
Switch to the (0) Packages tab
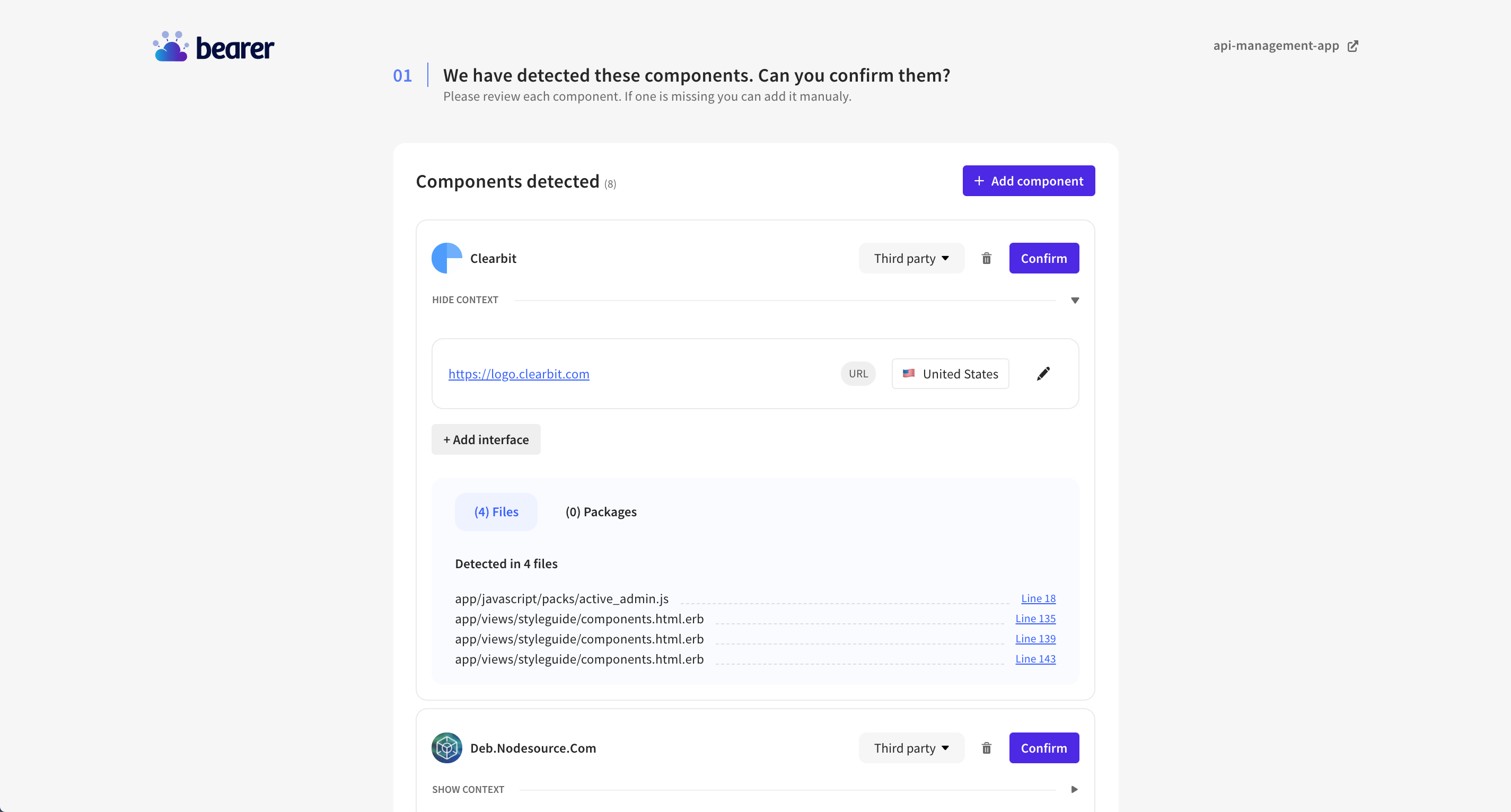(601, 512)
